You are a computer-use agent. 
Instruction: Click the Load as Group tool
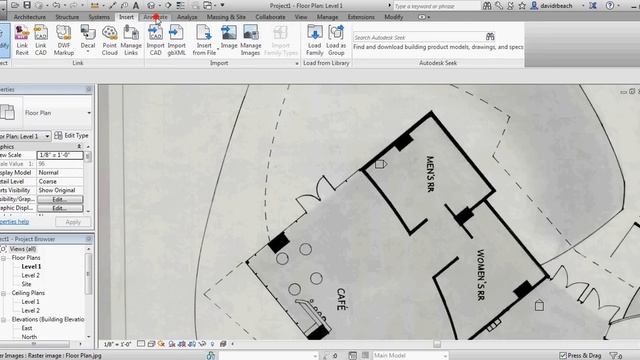click(336, 40)
